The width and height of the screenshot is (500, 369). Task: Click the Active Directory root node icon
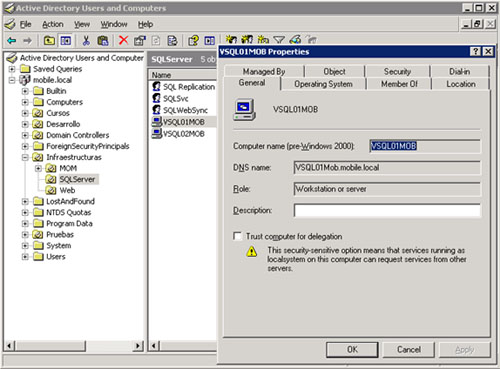[x=12, y=58]
